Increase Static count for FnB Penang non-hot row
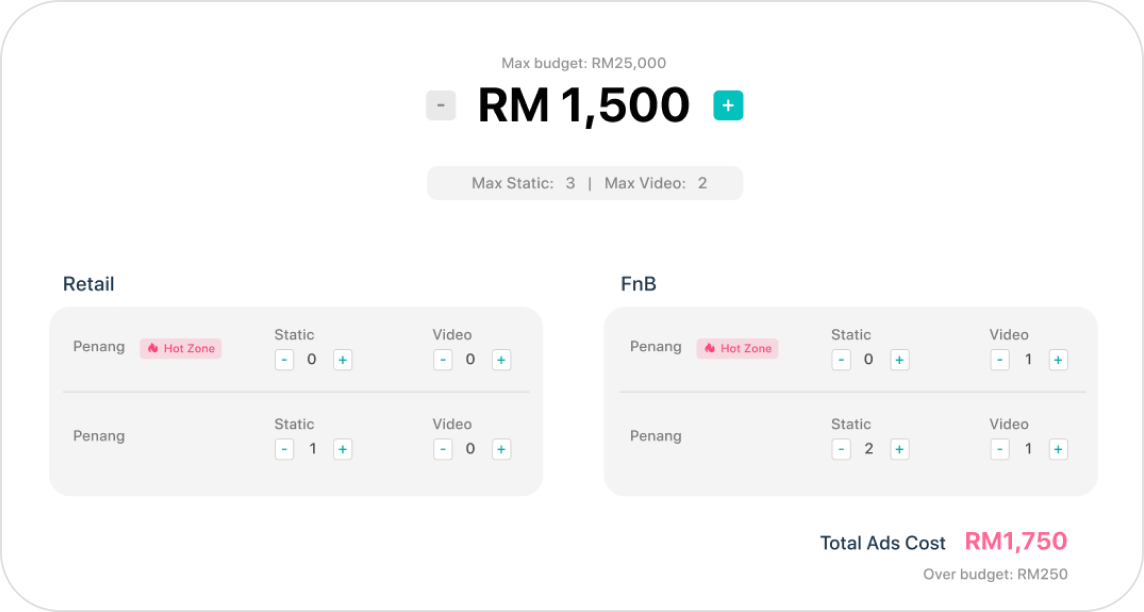 pyautogui.click(x=900, y=450)
